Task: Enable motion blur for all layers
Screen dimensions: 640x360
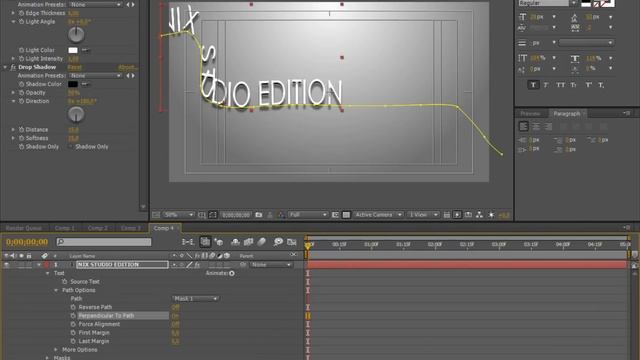Action: tap(262, 242)
